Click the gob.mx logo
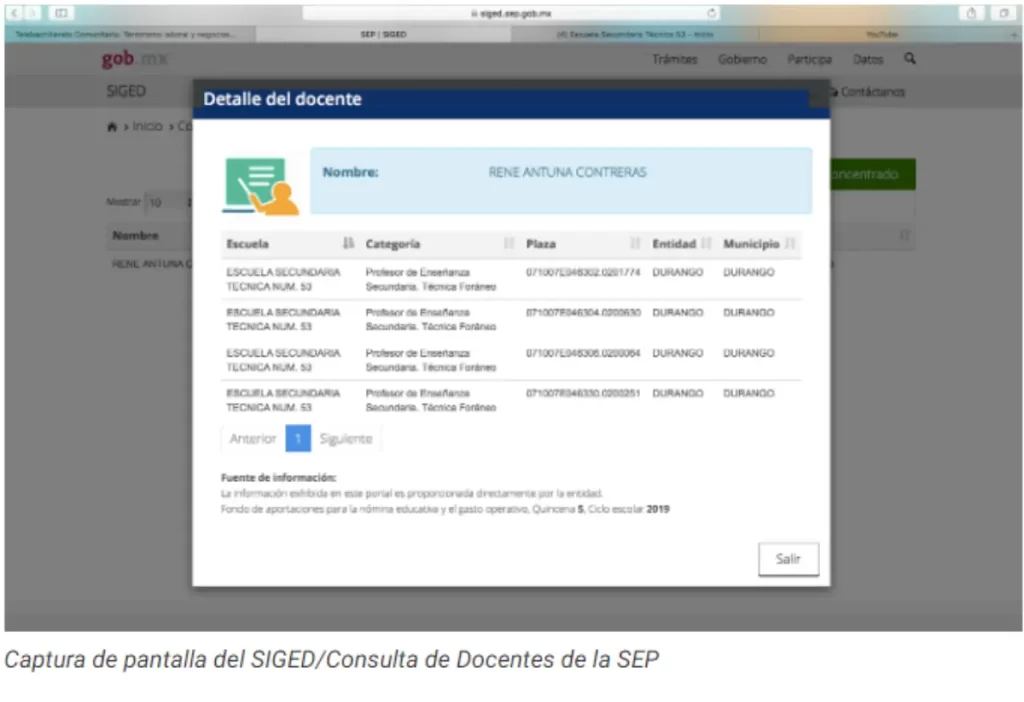1024x702 pixels. tap(132, 58)
